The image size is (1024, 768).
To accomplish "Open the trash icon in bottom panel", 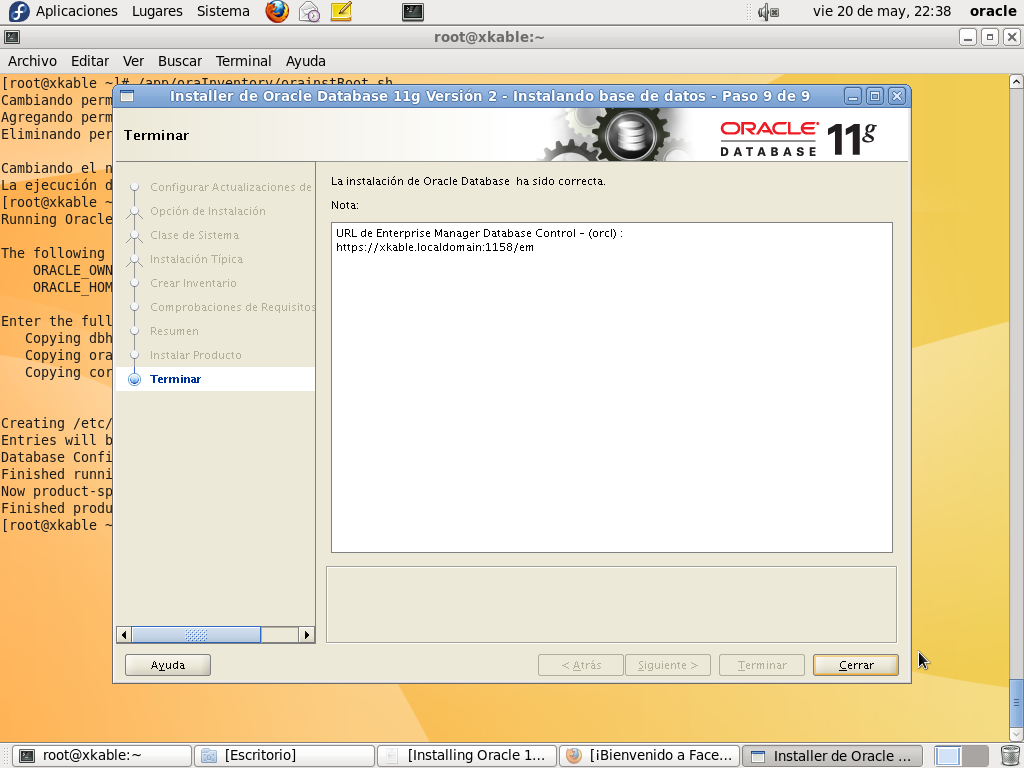I will [x=1009, y=756].
